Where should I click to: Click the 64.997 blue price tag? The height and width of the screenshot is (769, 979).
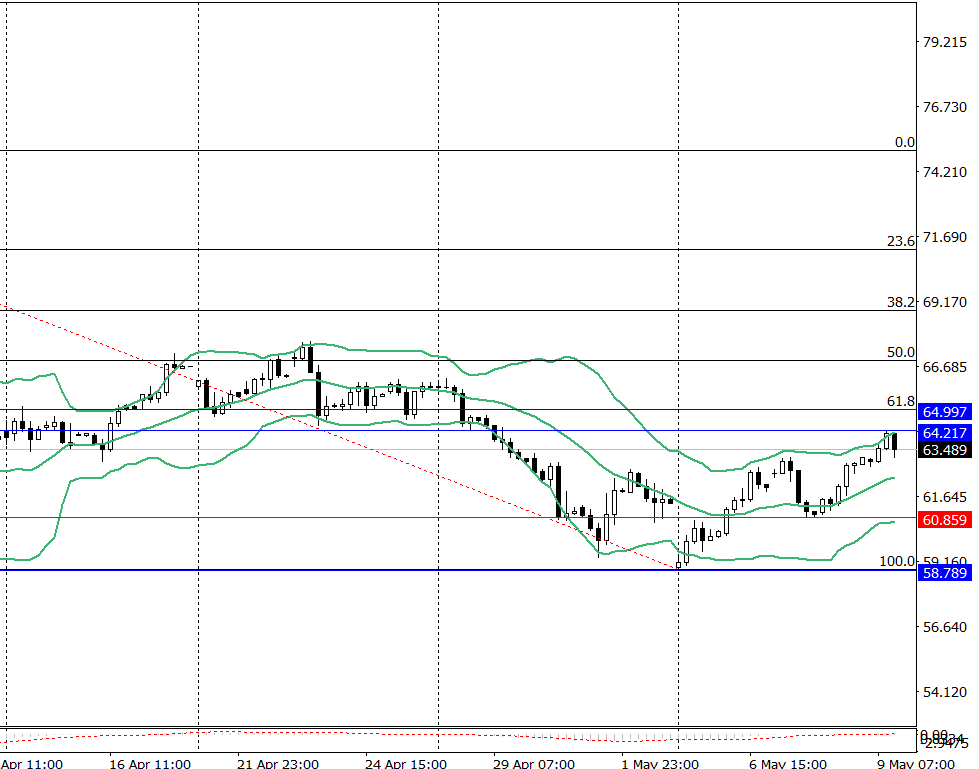pyautogui.click(x=945, y=412)
